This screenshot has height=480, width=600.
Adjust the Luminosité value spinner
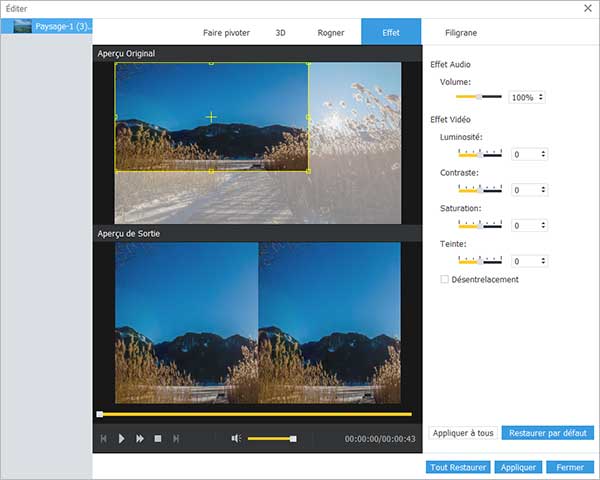[529, 154]
